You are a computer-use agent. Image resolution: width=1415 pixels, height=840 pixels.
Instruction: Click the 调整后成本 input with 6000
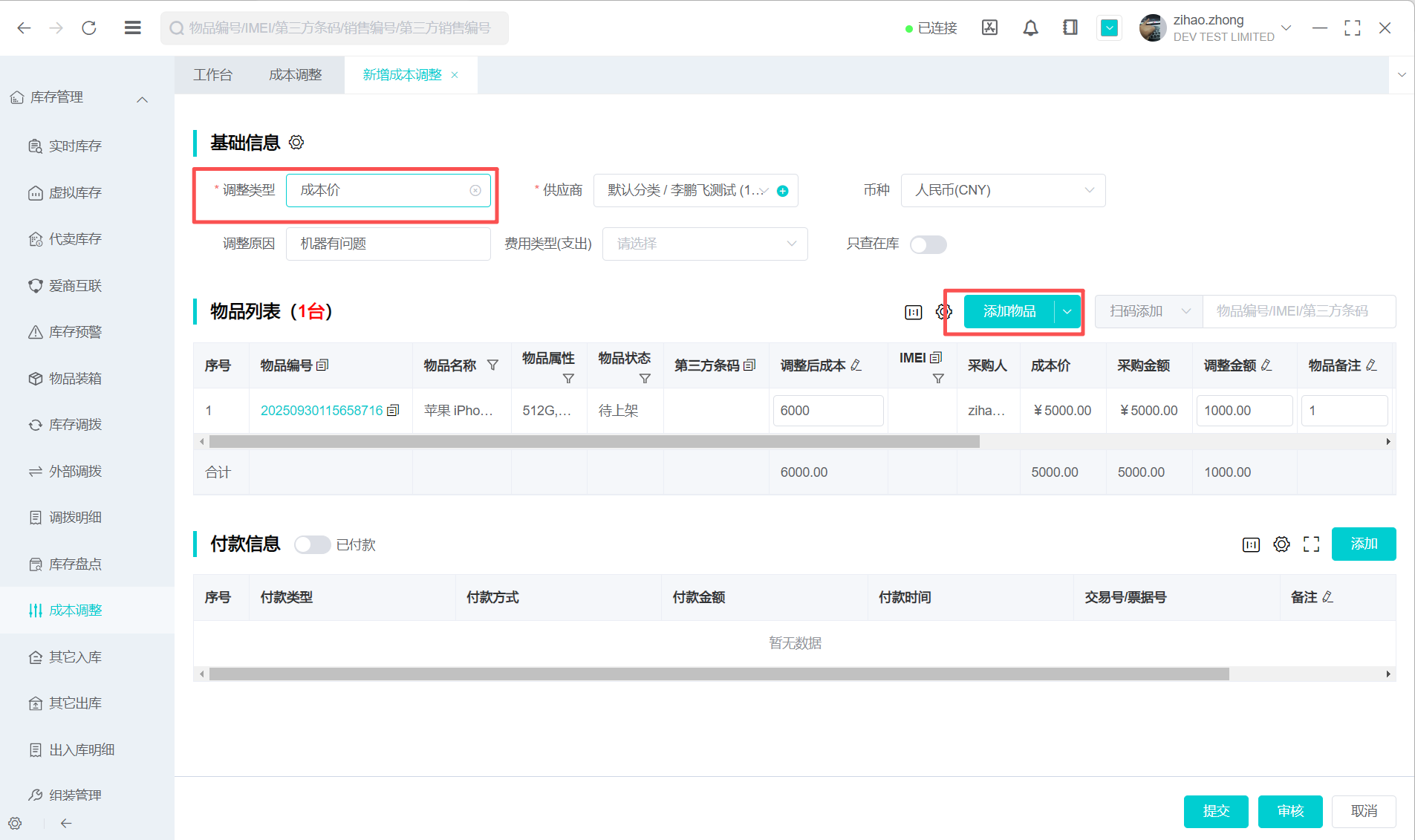click(x=827, y=411)
